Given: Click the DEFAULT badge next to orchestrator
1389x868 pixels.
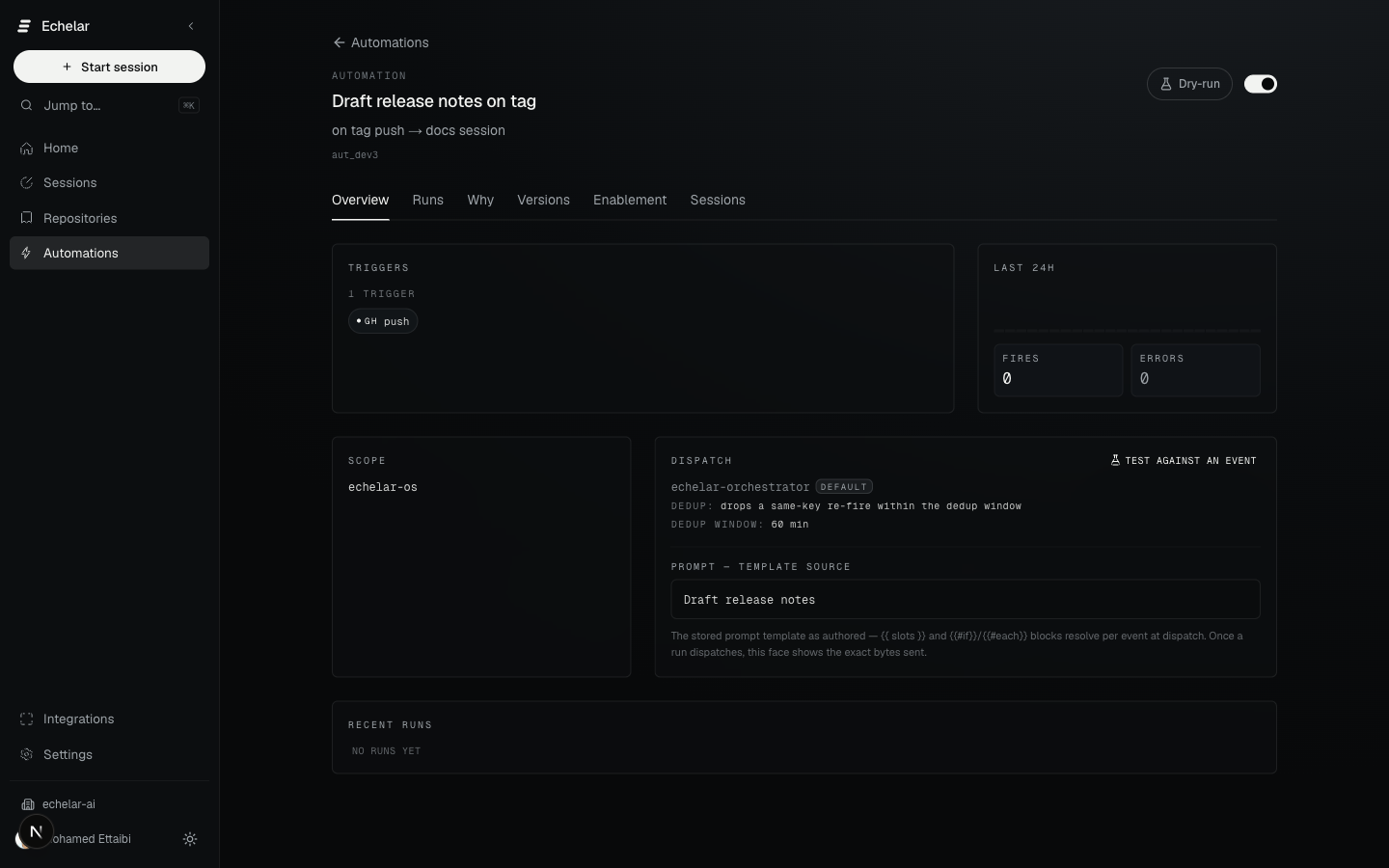Looking at the screenshot, I should pyautogui.click(x=844, y=487).
